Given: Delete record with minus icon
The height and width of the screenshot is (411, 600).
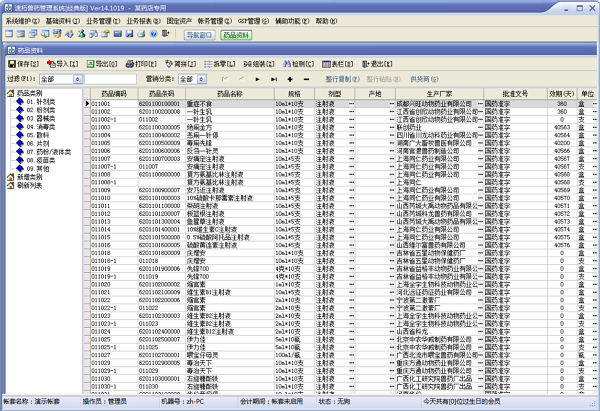Looking at the screenshot, I should (x=306, y=79).
